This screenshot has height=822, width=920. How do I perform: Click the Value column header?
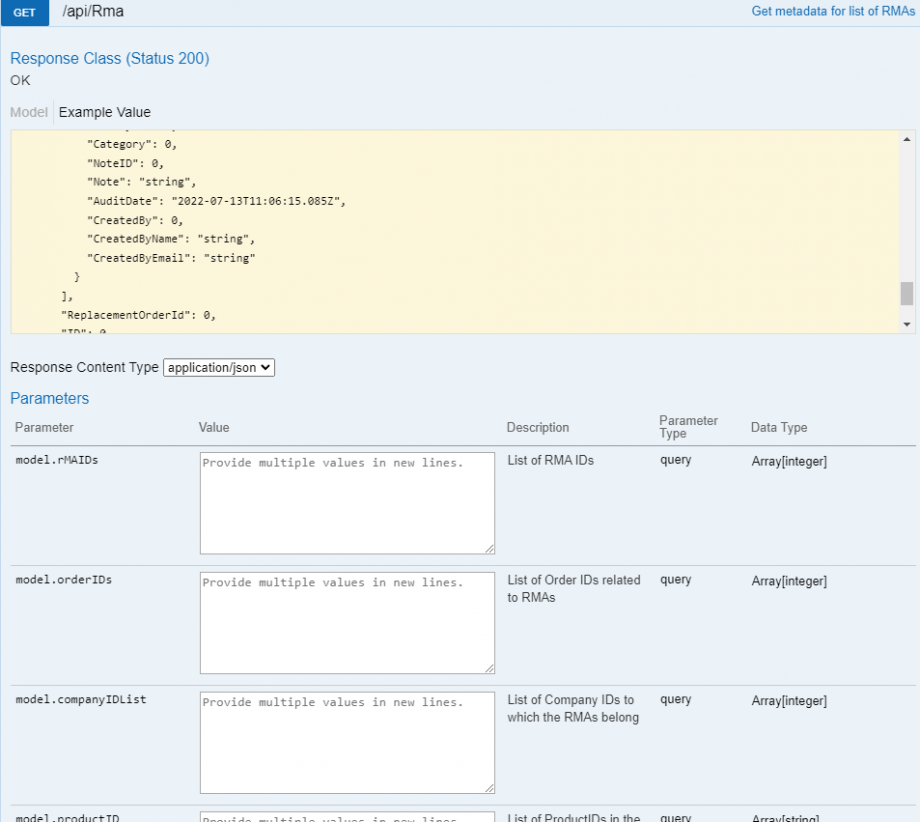(x=214, y=427)
